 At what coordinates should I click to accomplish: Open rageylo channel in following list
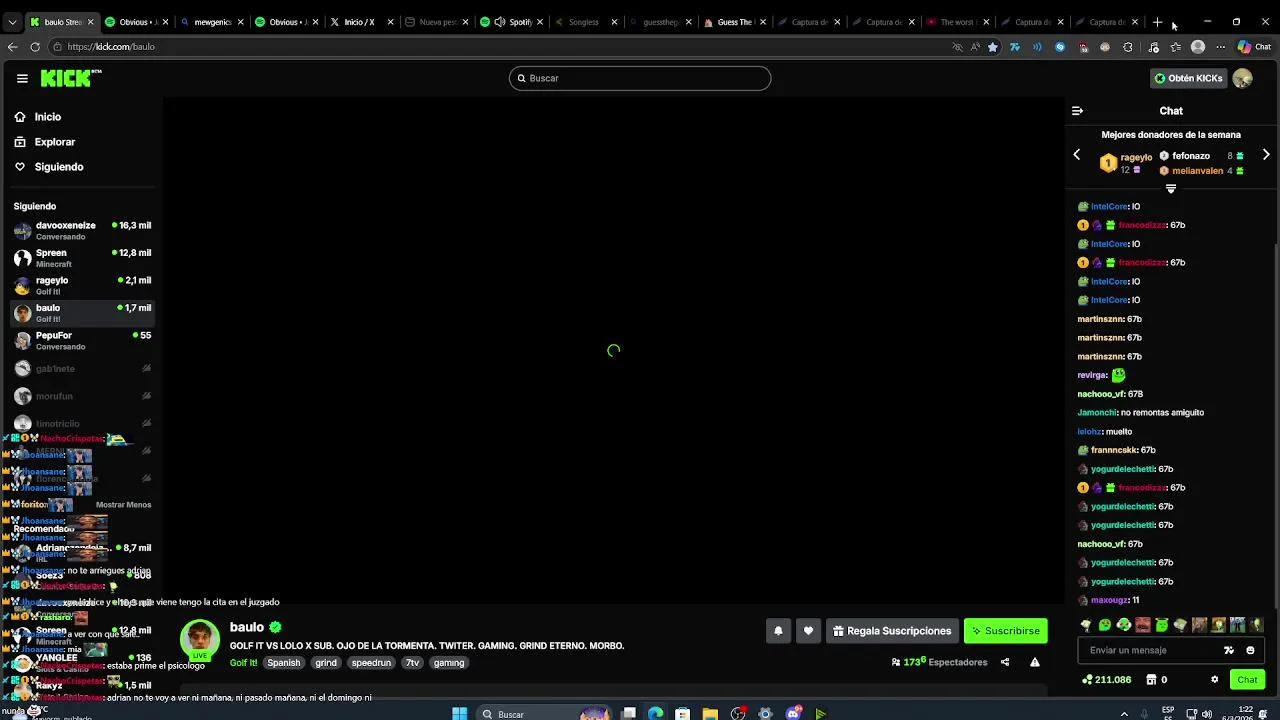pyautogui.click(x=82, y=286)
